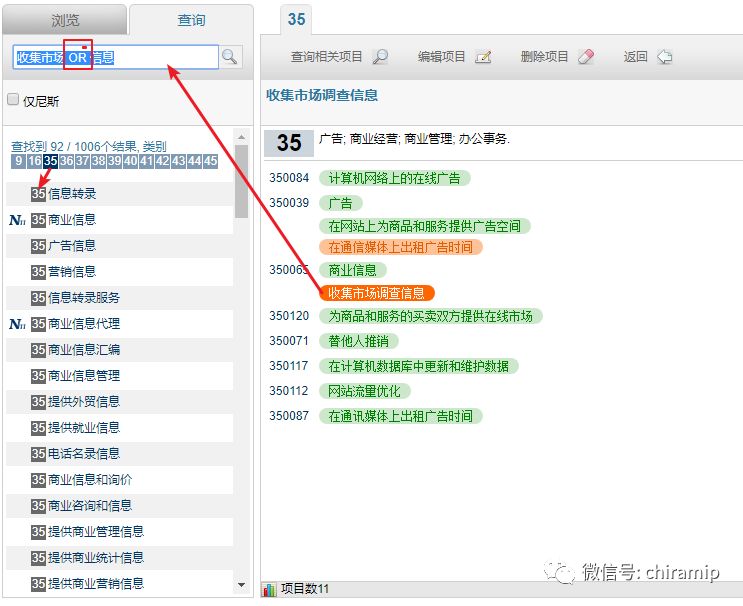
Task: Select highlighted 收集市场调查信息 item
Action: click(x=377, y=293)
